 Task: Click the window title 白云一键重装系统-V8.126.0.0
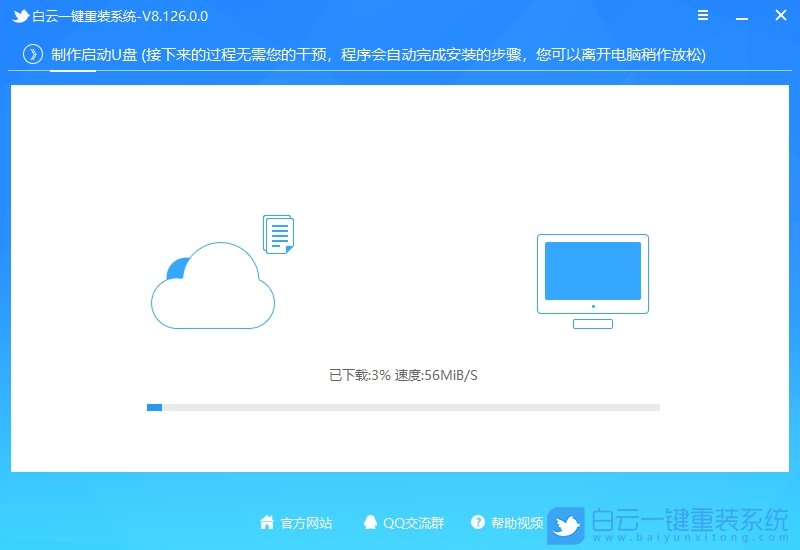click(120, 16)
